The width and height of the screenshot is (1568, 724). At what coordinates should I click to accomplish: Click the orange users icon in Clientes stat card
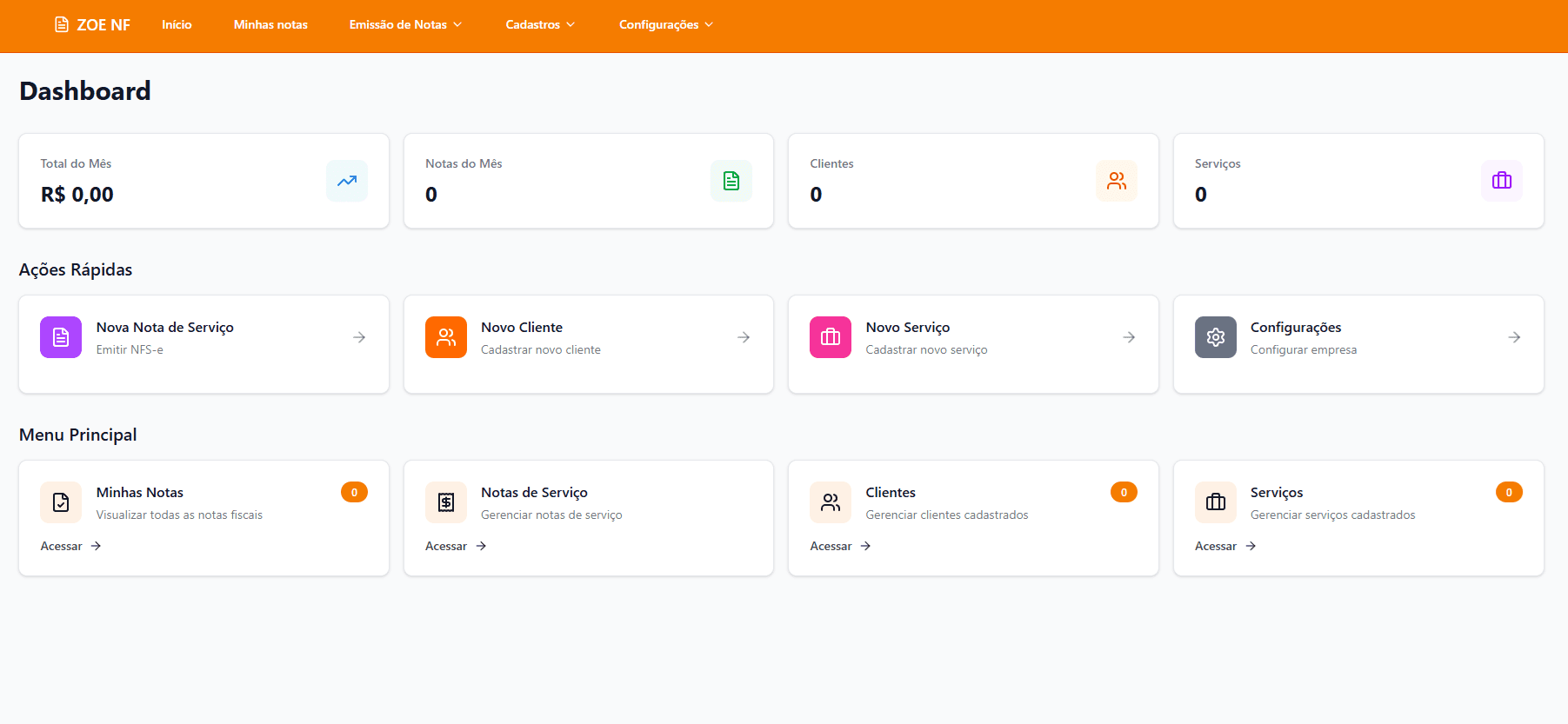coord(1117,181)
